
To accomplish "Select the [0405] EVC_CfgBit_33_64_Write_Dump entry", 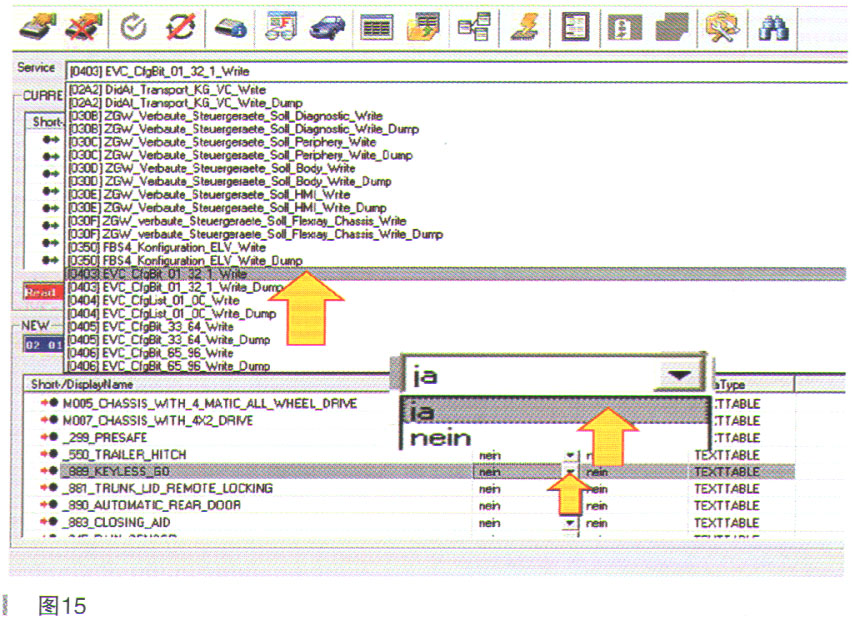I will pos(169,340).
